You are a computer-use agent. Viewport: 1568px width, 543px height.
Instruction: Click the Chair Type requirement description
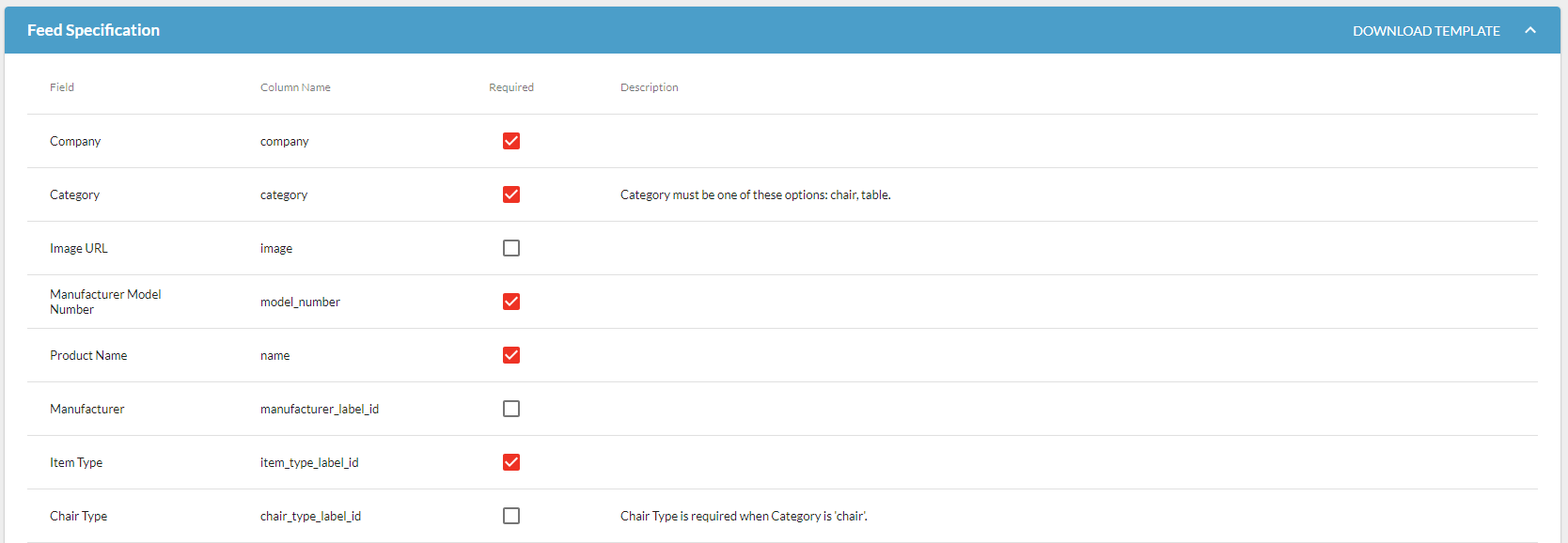(744, 516)
